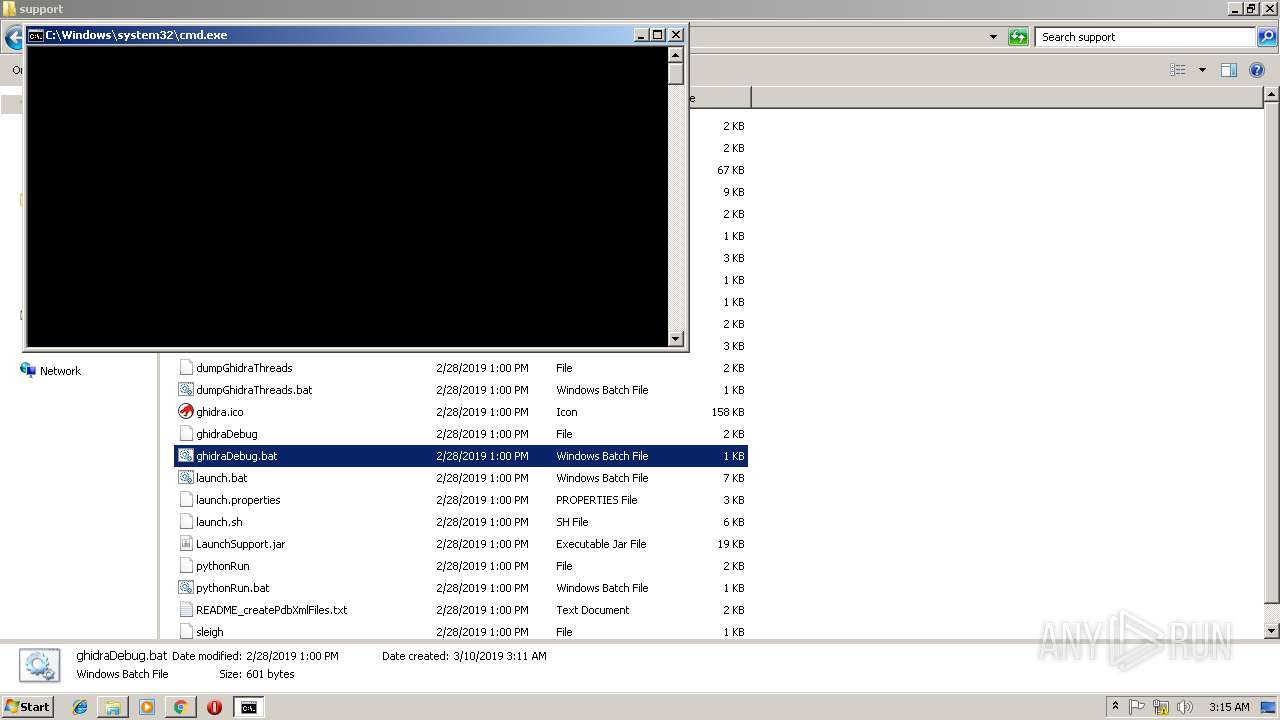The width and height of the screenshot is (1280, 720).
Task: Refresh the support folder view
Action: point(1018,37)
